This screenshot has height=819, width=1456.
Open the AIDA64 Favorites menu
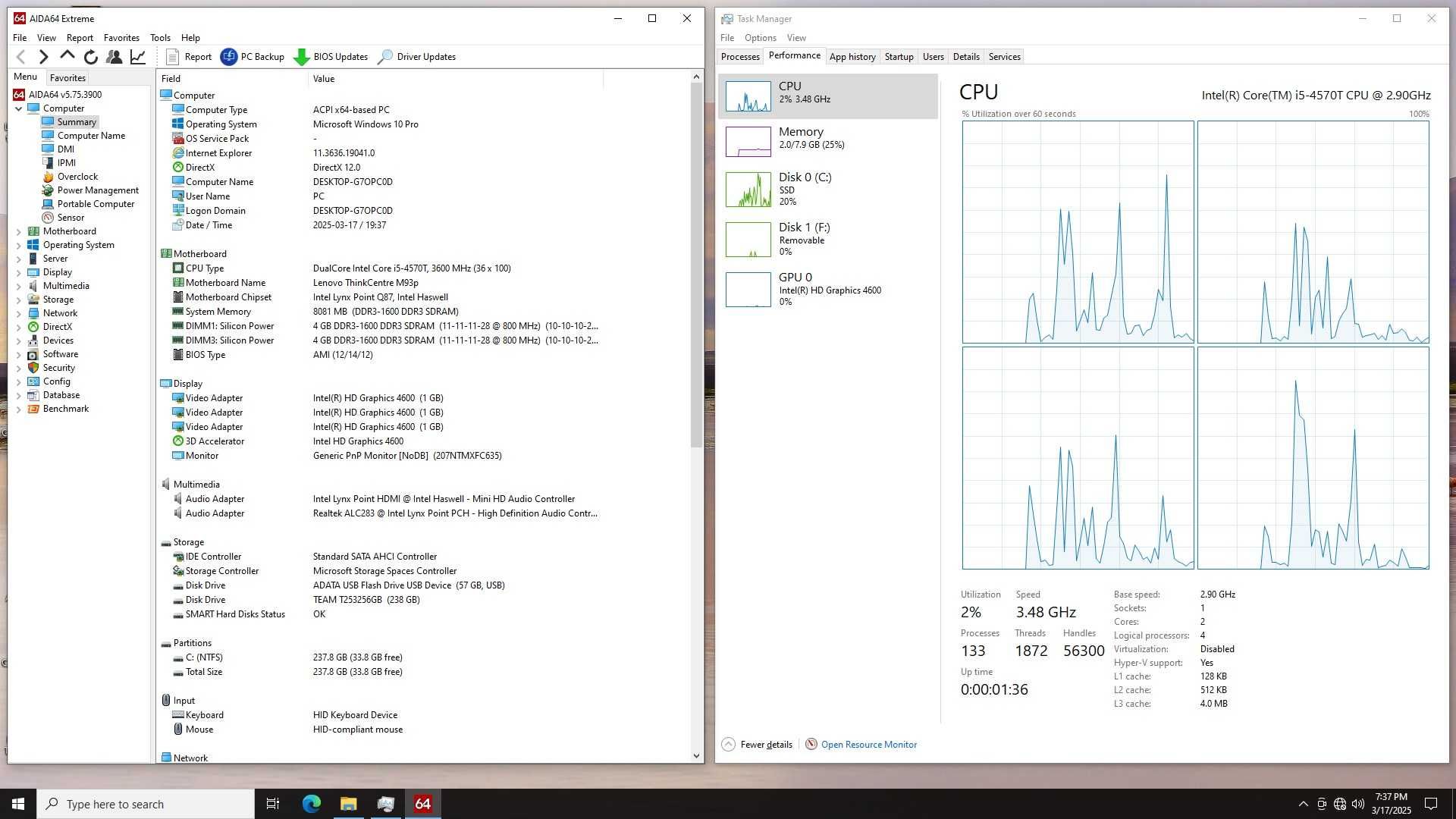coord(121,38)
